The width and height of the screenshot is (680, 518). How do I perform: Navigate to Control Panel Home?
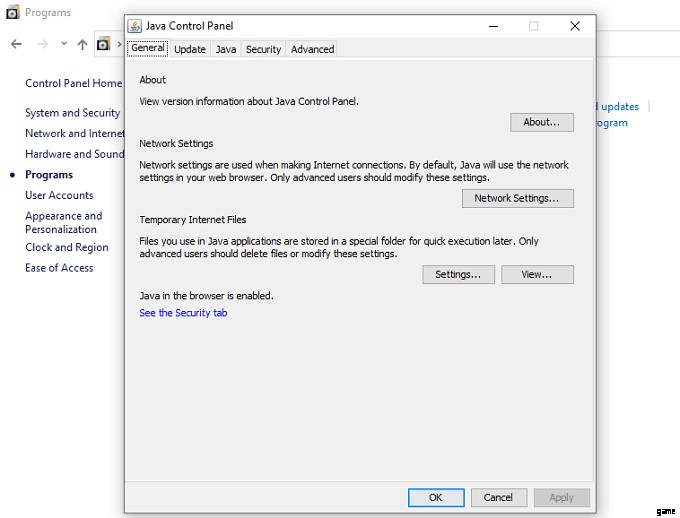click(x=73, y=84)
